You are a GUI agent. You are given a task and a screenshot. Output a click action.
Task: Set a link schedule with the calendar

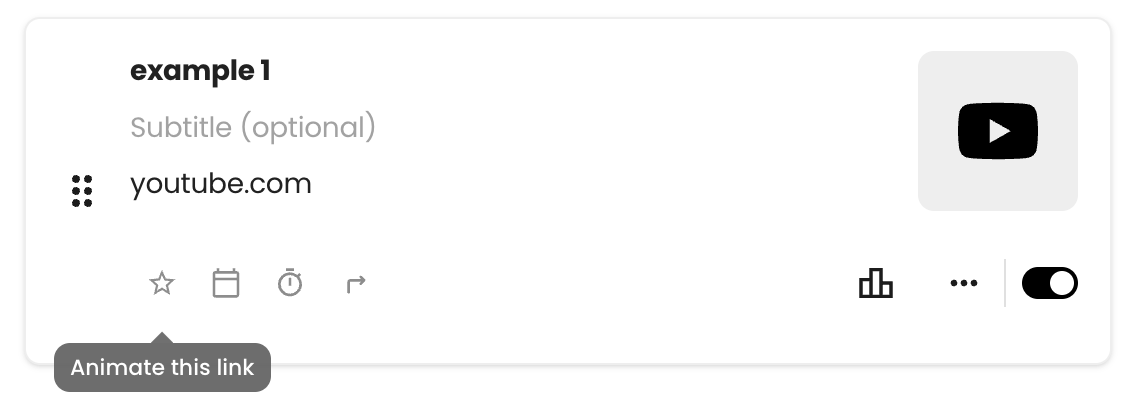226,283
